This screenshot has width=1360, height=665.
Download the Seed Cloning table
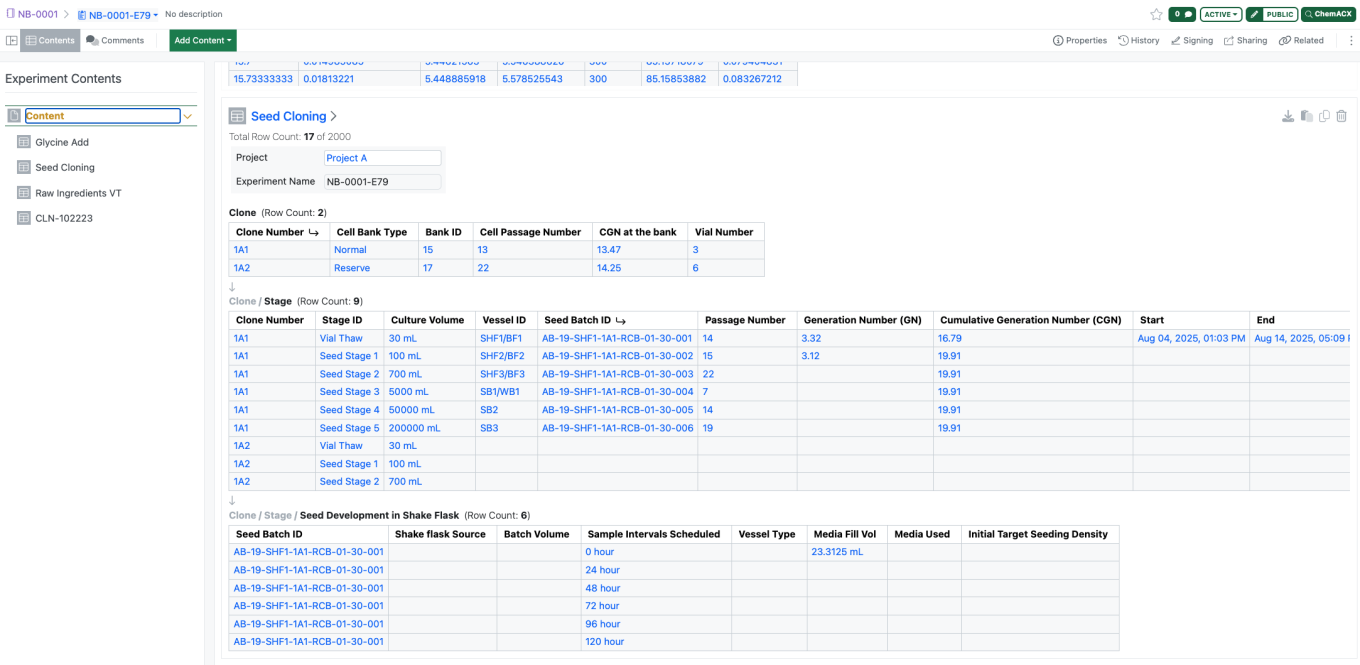pos(1288,117)
